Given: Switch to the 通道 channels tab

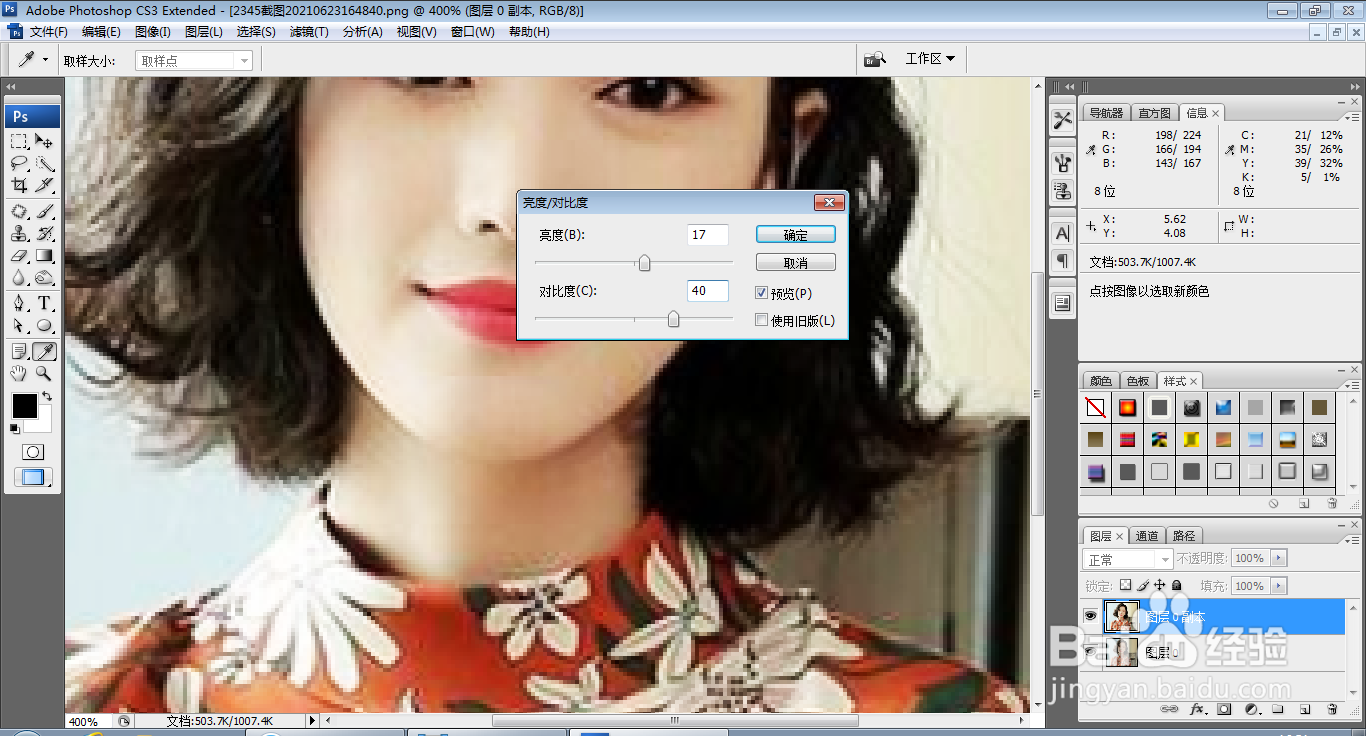Looking at the screenshot, I should [1148, 536].
